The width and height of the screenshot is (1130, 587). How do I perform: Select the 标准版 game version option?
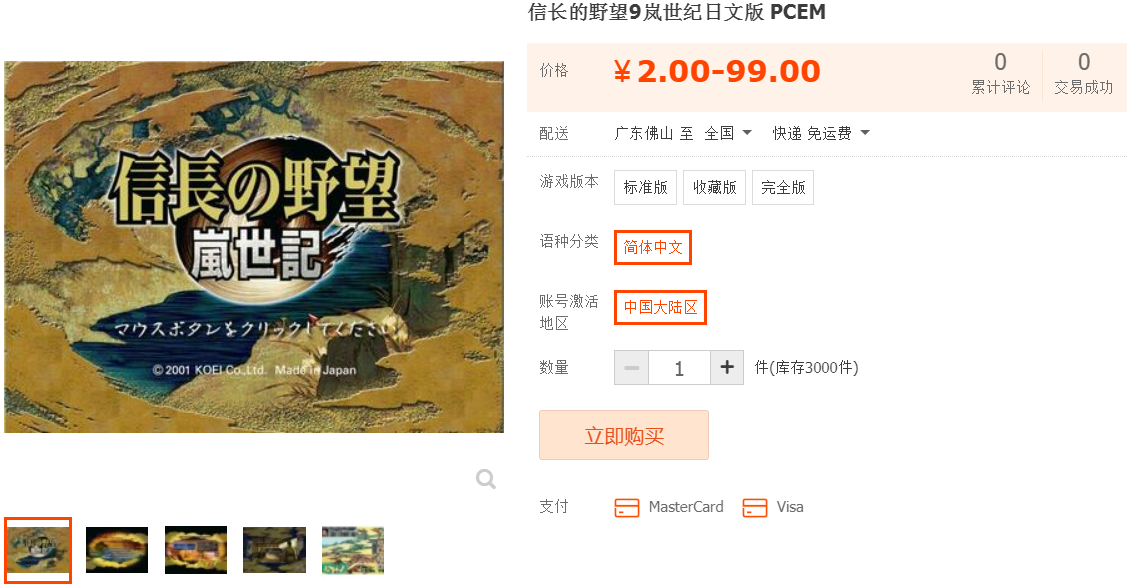(x=645, y=187)
